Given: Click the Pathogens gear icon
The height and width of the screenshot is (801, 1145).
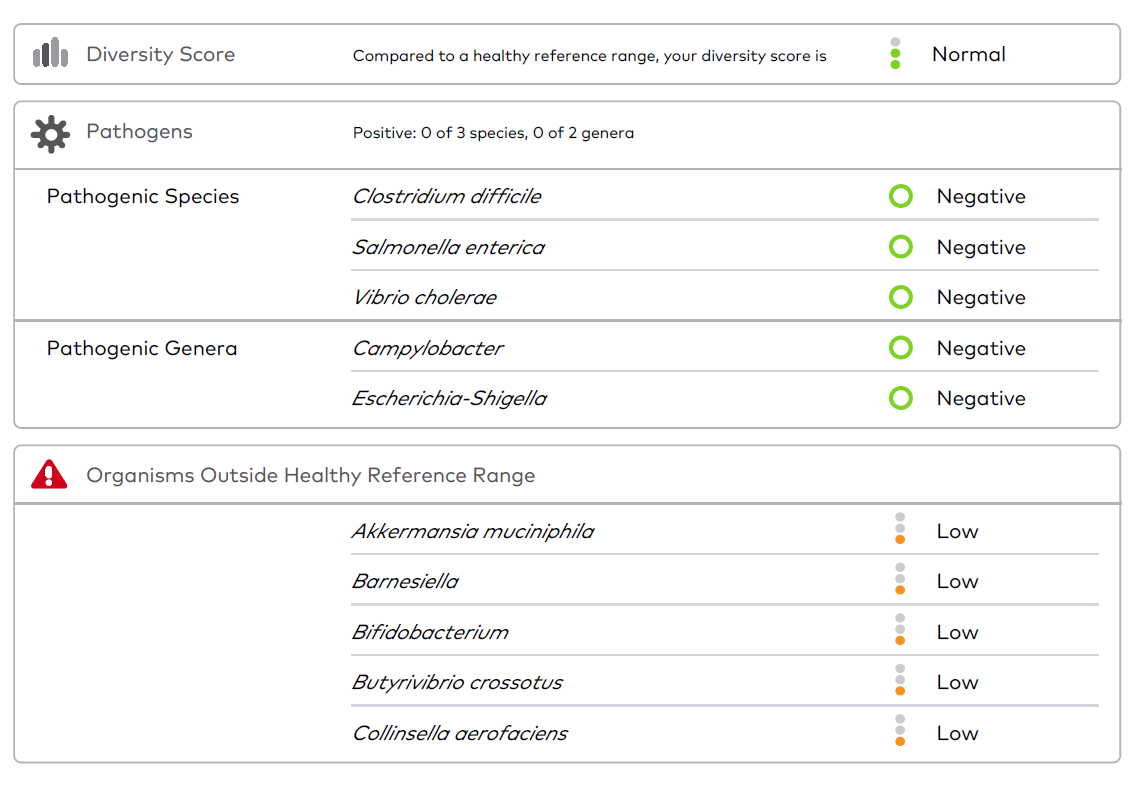Looking at the screenshot, I should (50, 134).
